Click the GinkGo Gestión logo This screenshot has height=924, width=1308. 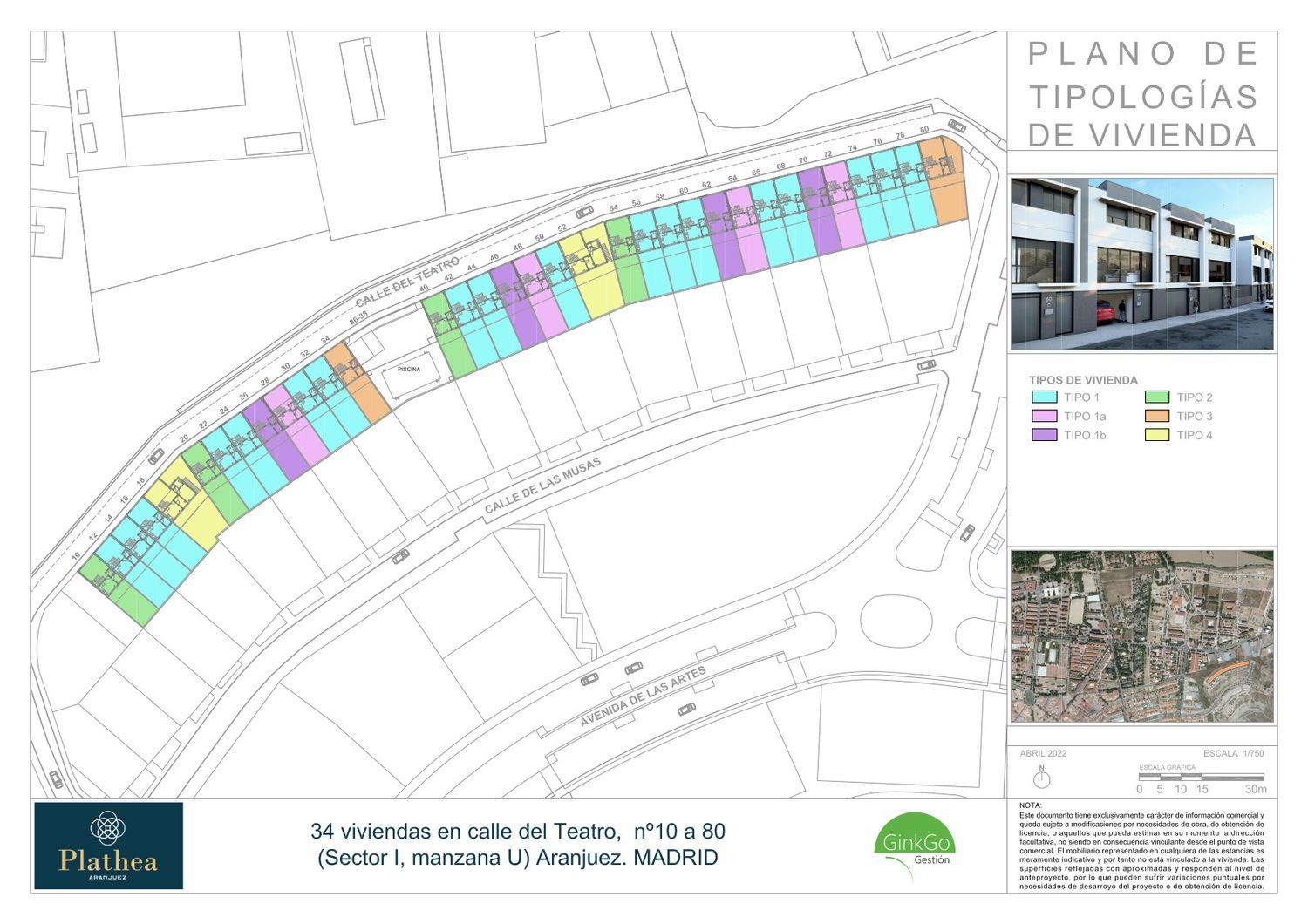914,845
